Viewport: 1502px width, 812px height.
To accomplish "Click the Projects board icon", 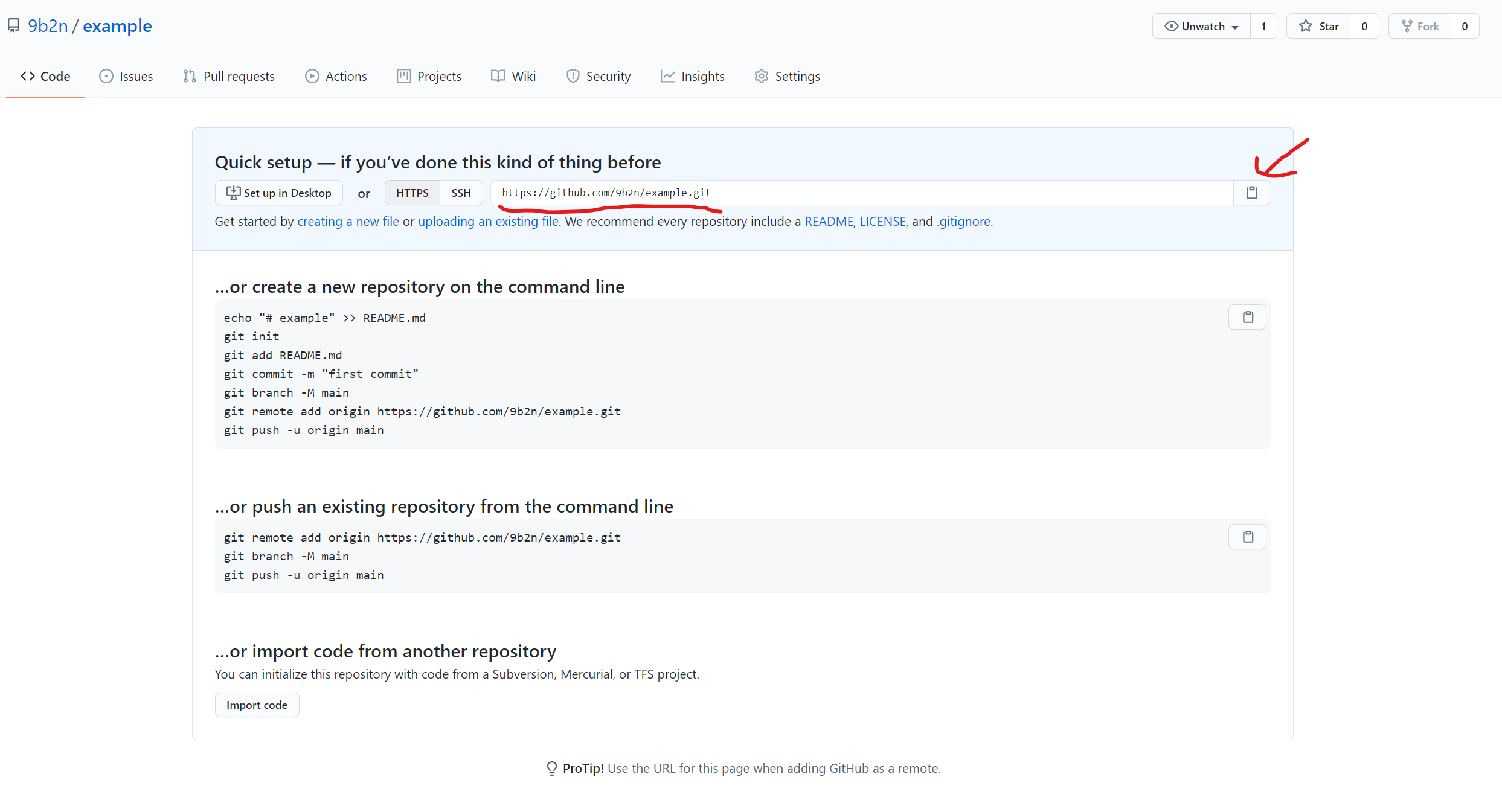I will coord(404,76).
